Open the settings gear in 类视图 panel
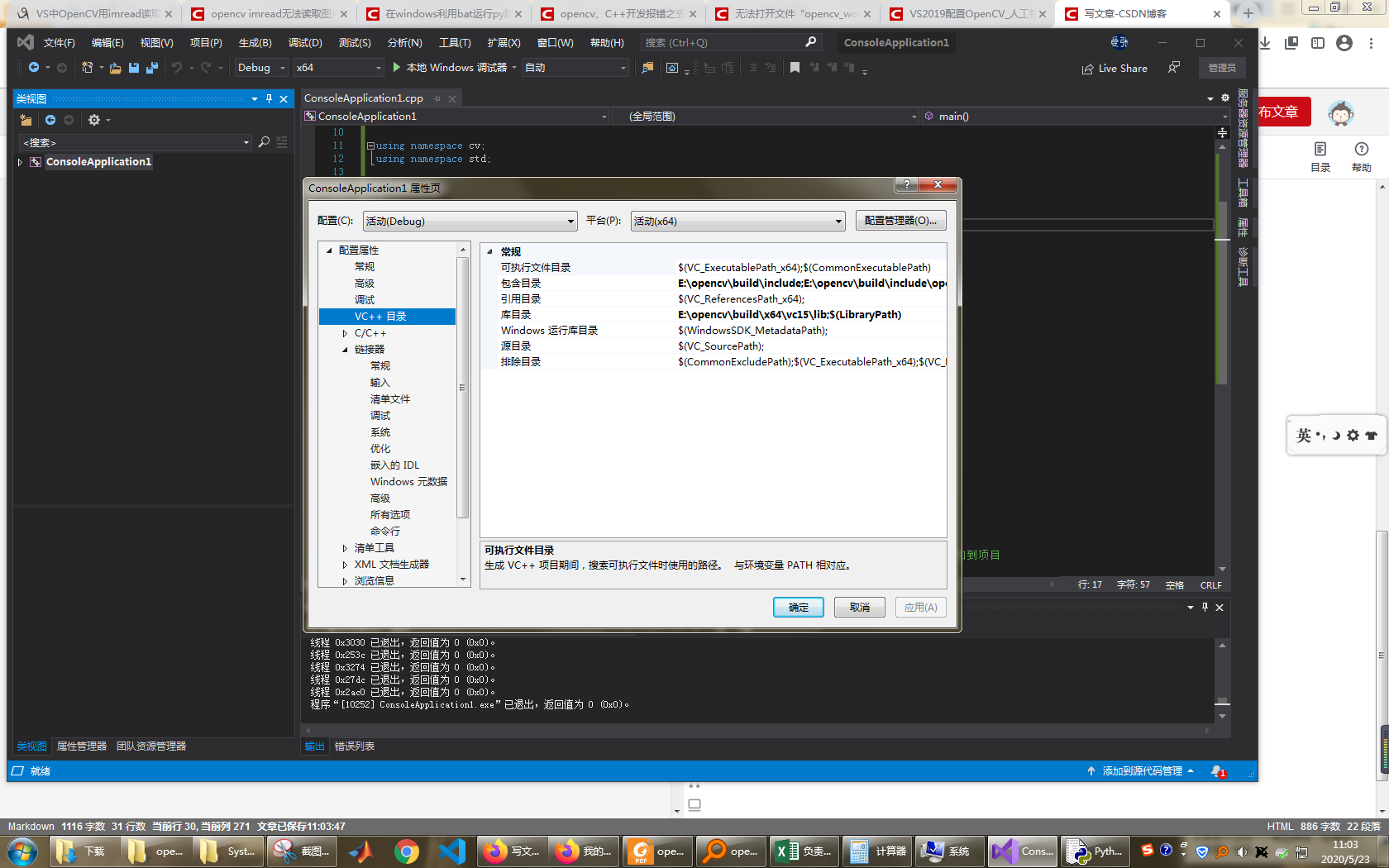This screenshot has height=868, width=1389. (94, 120)
